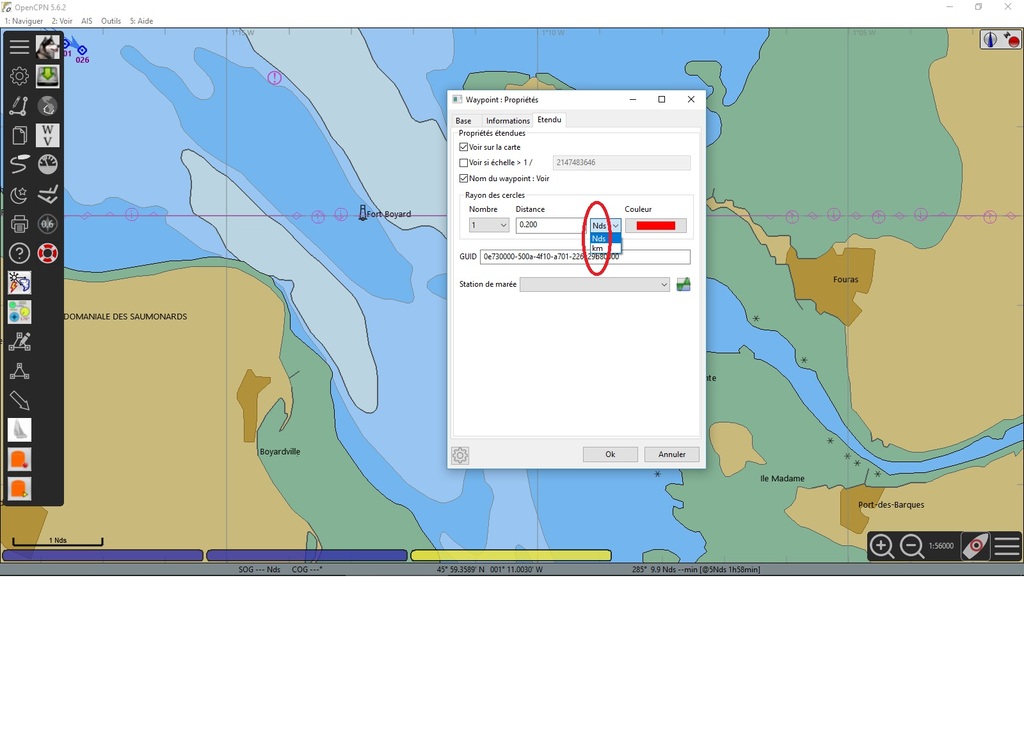Switch to the Informations tab
Screen dimensions: 1024x731
click(507, 121)
